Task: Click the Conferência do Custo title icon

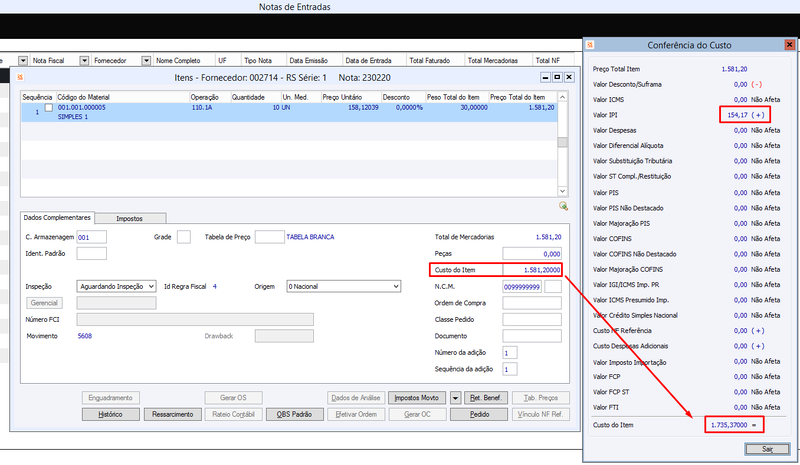Action: pyautogui.click(x=590, y=45)
